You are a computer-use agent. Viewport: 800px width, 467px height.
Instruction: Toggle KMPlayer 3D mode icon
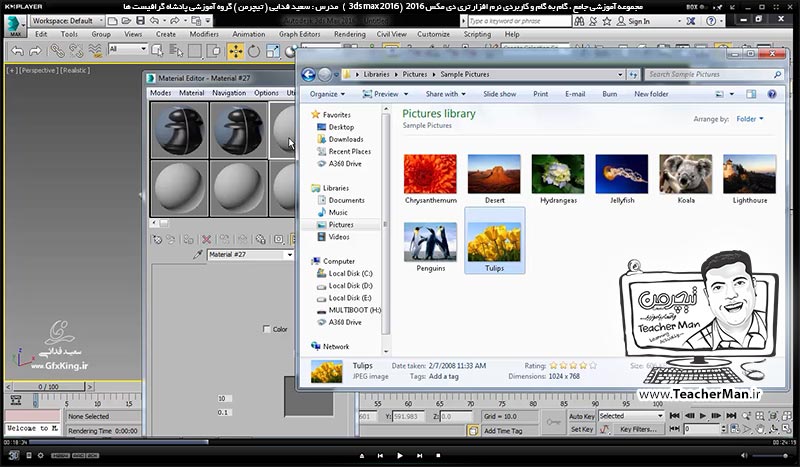(x=14, y=455)
